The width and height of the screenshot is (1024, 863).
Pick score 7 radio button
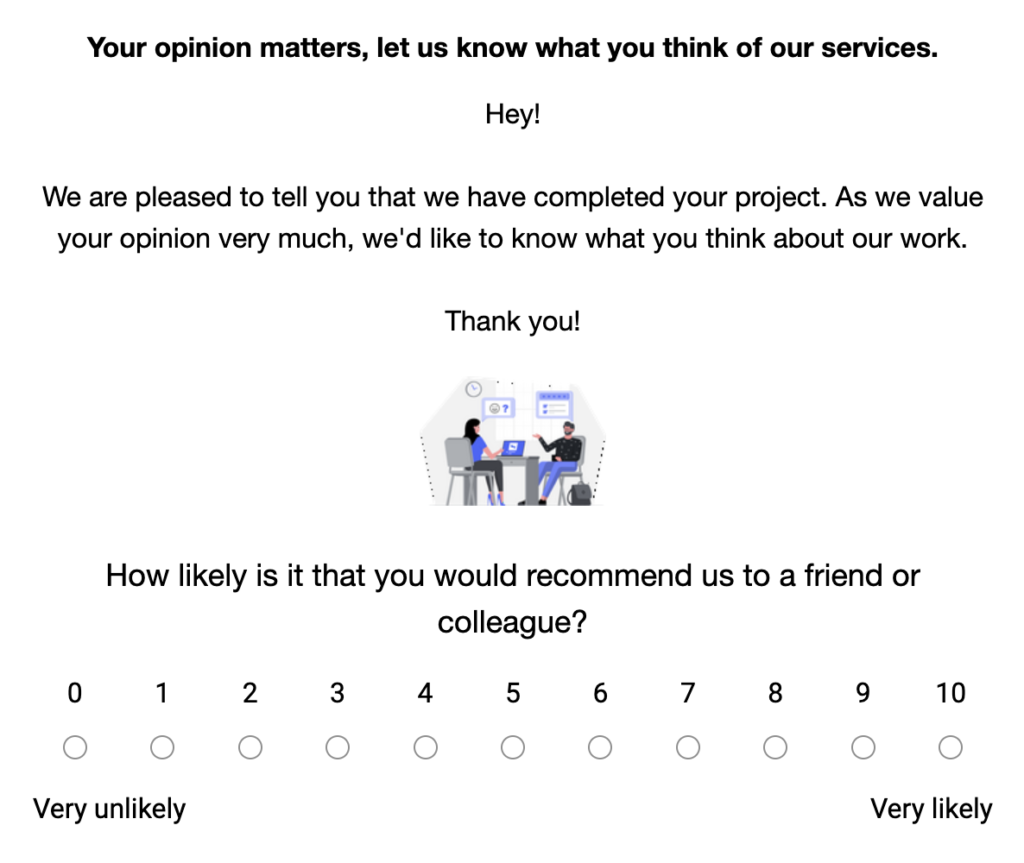(x=688, y=747)
